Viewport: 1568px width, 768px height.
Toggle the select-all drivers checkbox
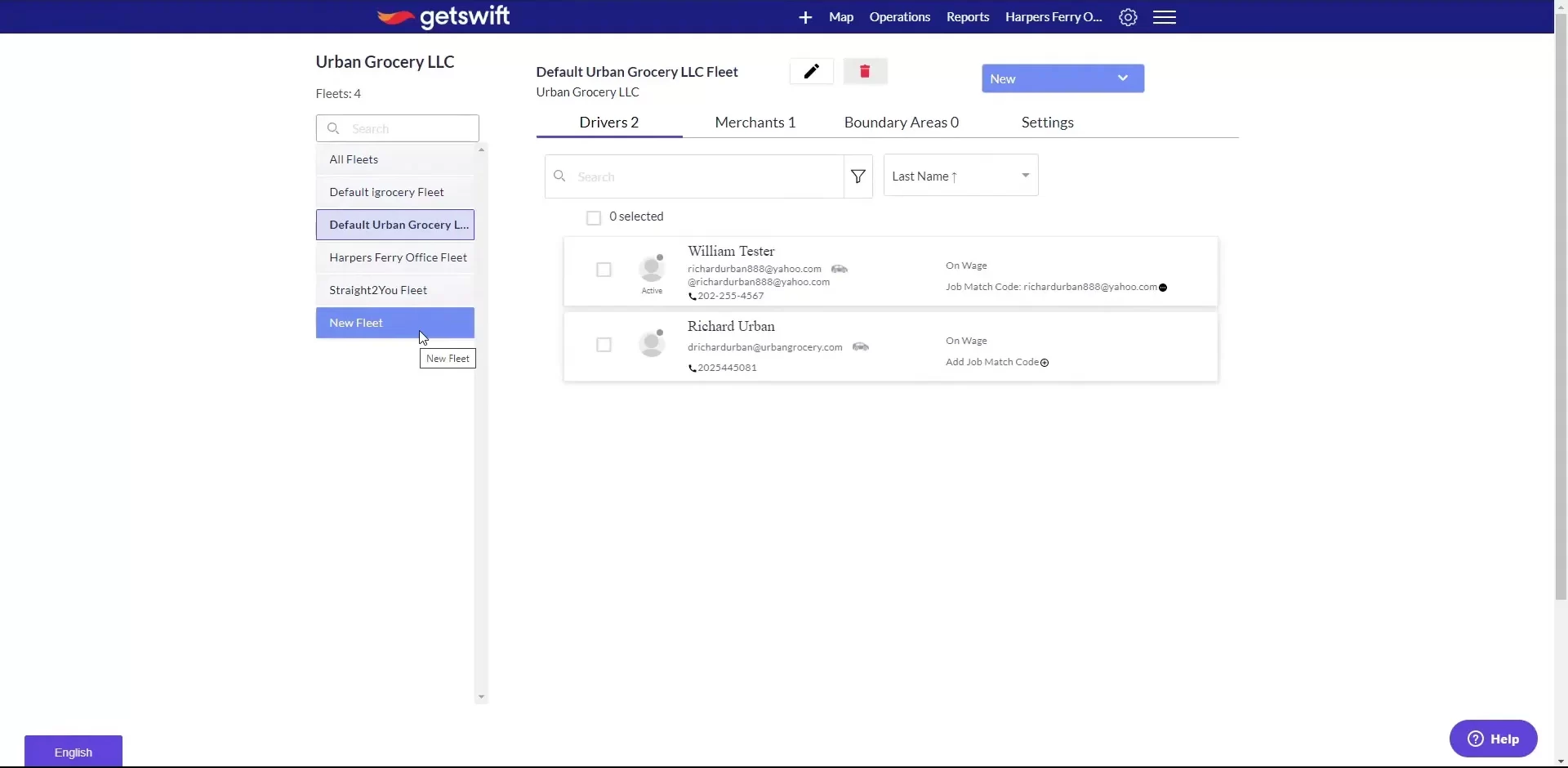[594, 217]
